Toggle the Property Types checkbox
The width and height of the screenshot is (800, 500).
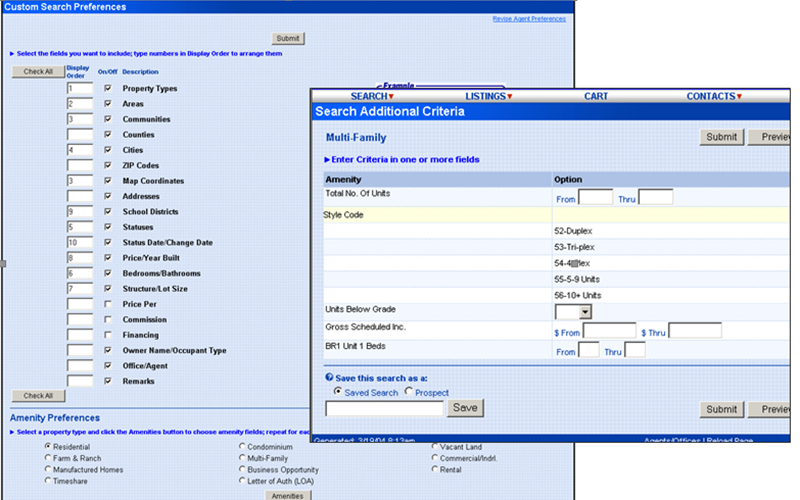tap(108, 89)
